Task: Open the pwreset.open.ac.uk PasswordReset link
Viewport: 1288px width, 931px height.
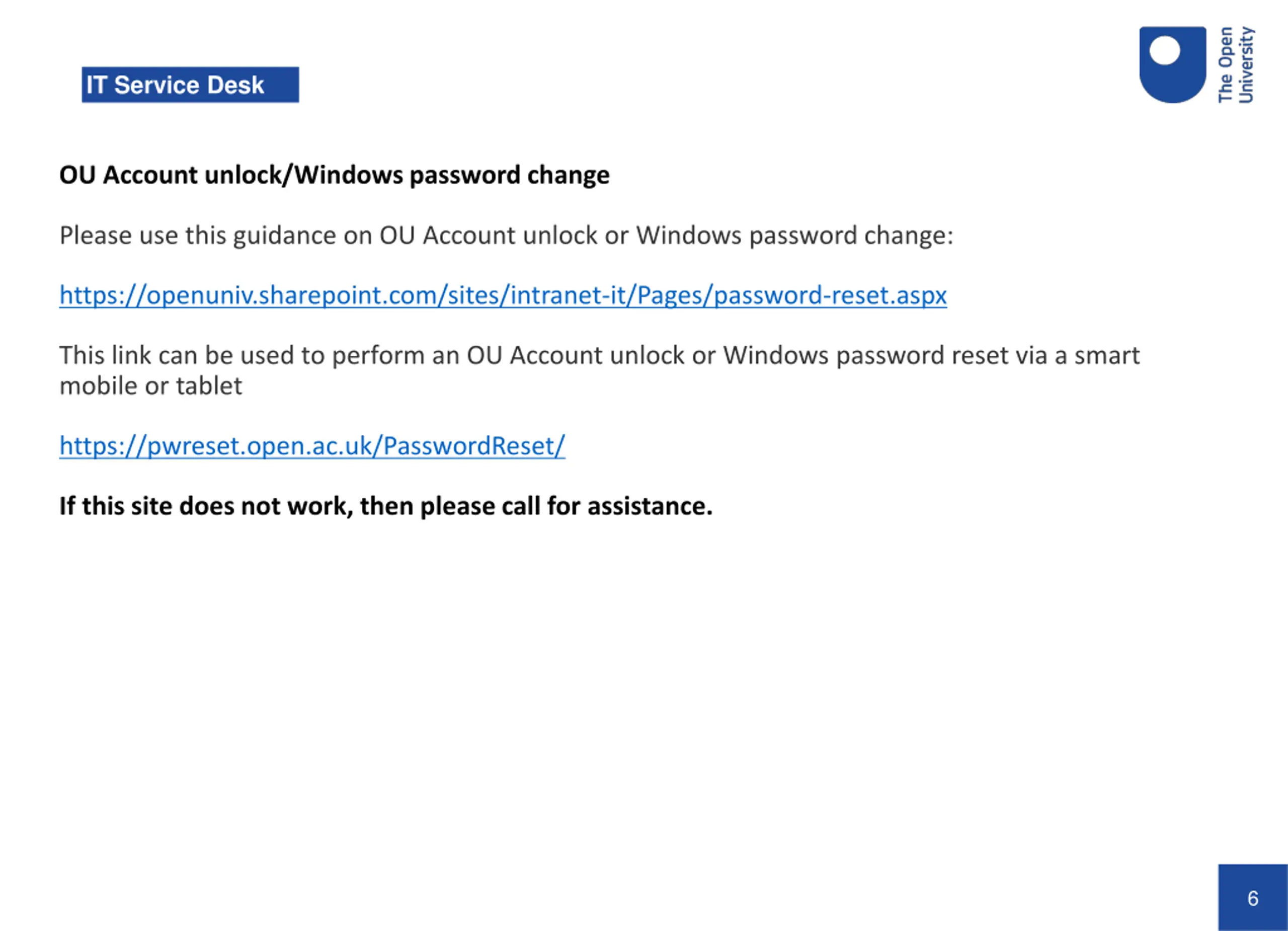Action: click(x=312, y=446)
